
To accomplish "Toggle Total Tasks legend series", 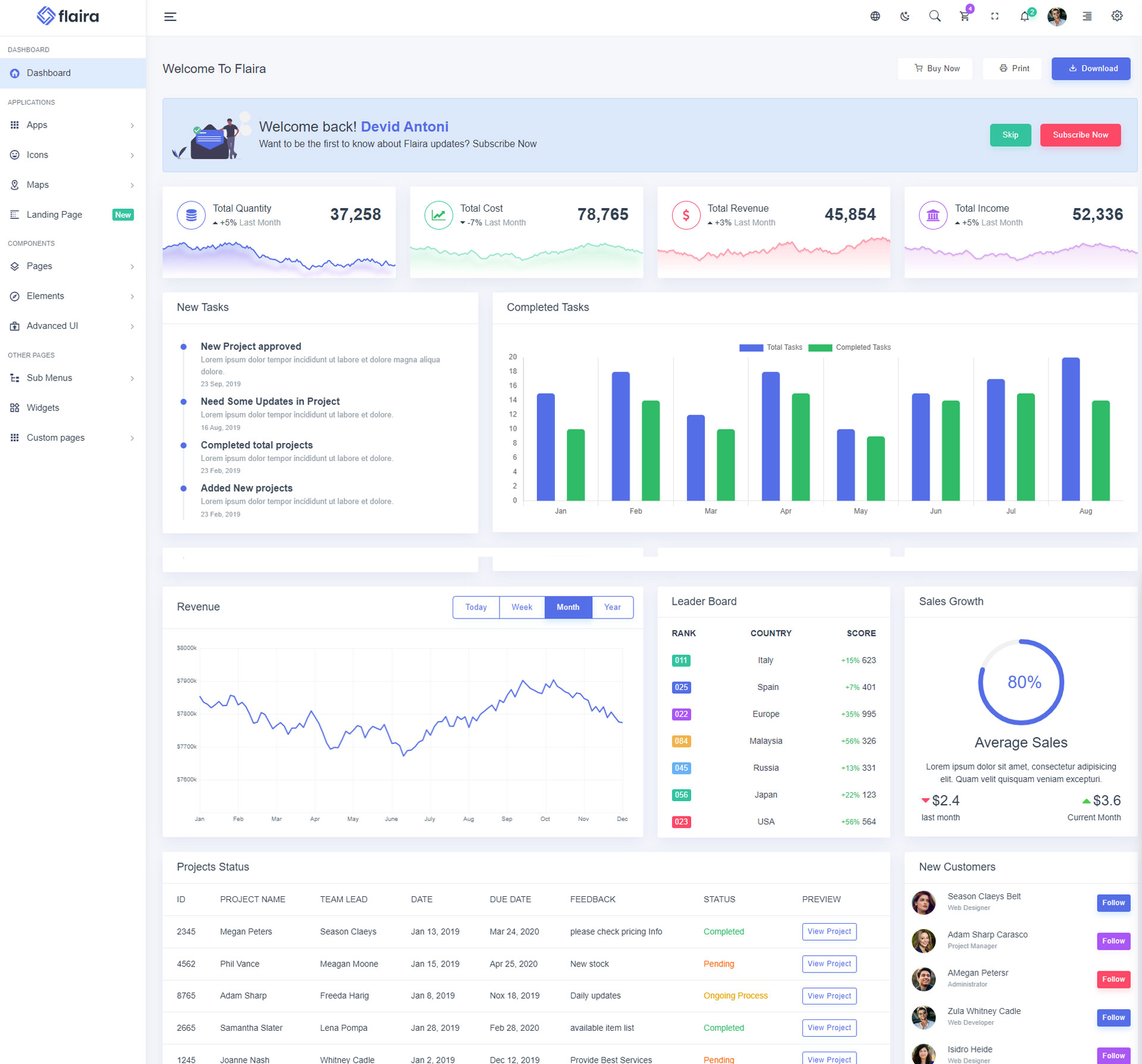I will [x=771, y=347].
